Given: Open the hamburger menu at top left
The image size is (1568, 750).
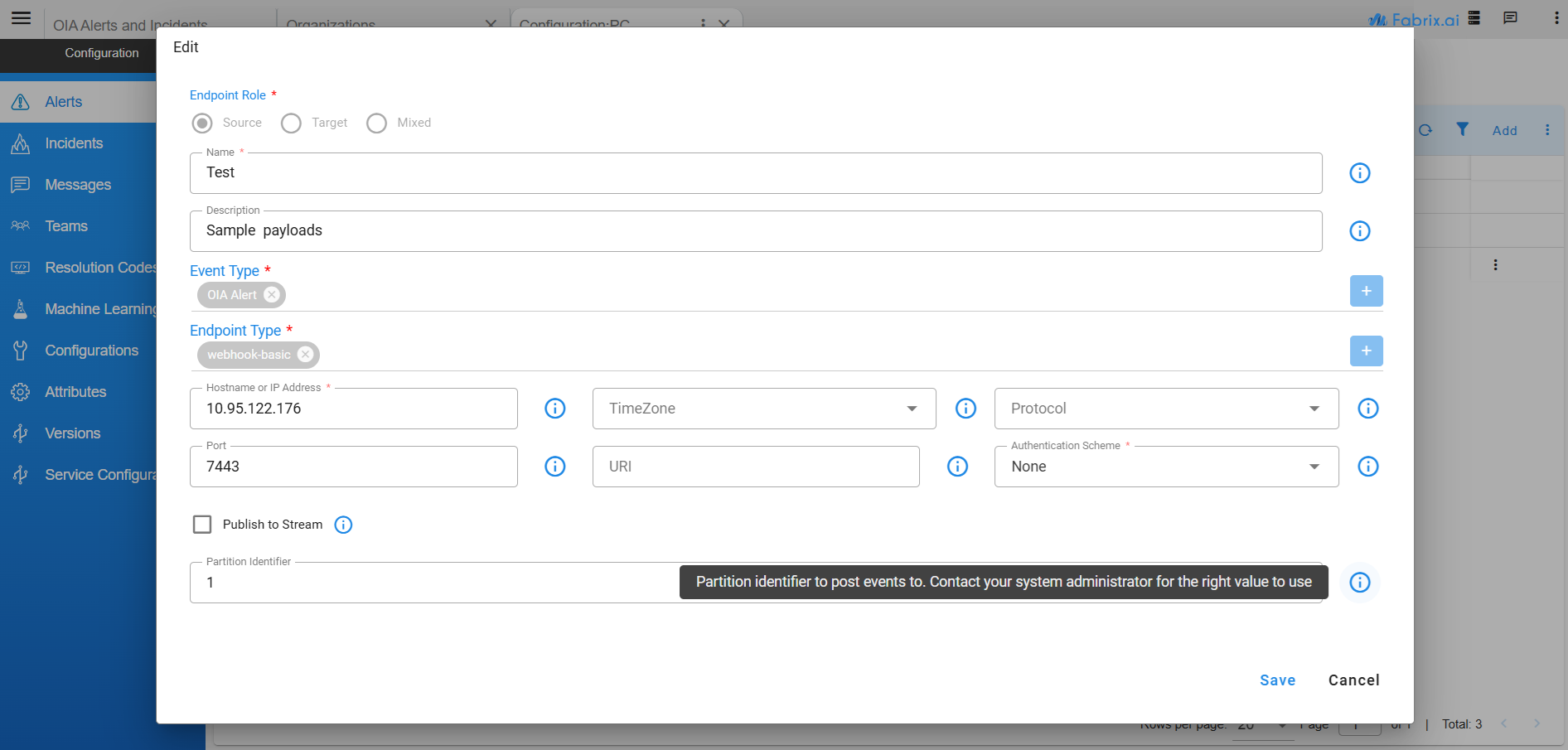Looking at the screenshot, I should click(x=21, y=18).
